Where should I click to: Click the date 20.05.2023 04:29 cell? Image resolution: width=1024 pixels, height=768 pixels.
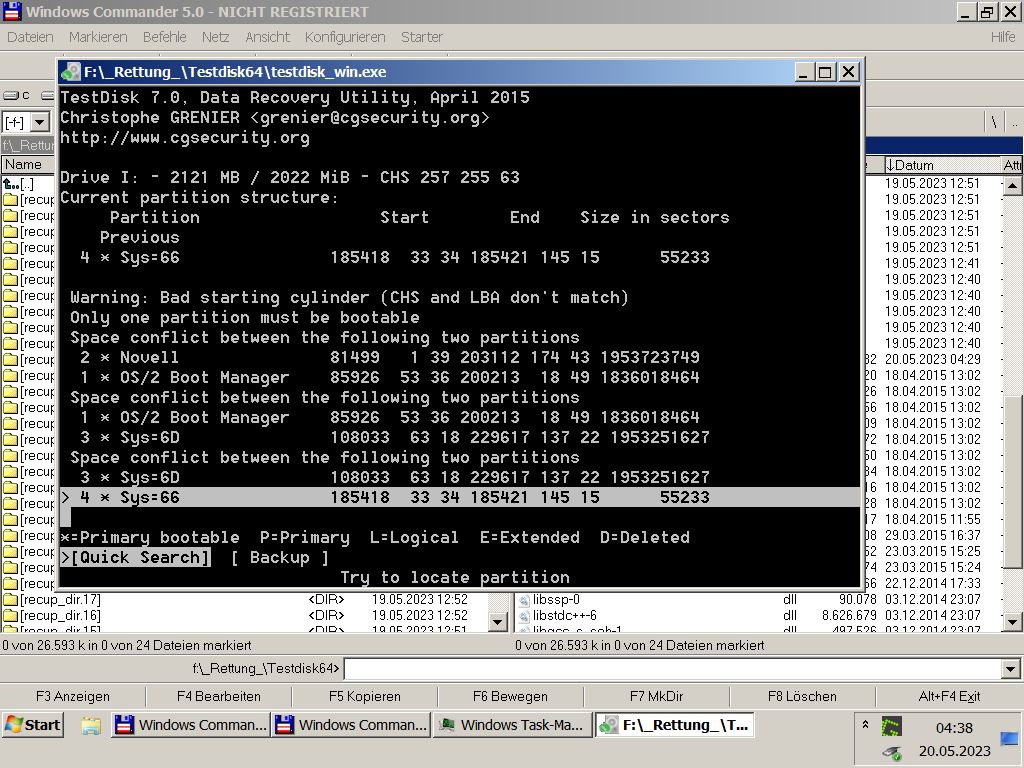933,359
